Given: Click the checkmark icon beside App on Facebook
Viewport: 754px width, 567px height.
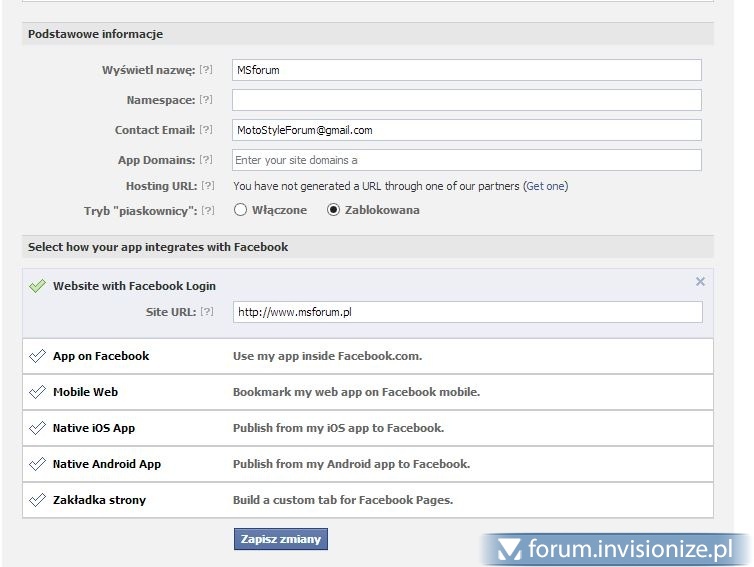Looking at the screenshot, I should pyautogui.click(x=38, y=356).
